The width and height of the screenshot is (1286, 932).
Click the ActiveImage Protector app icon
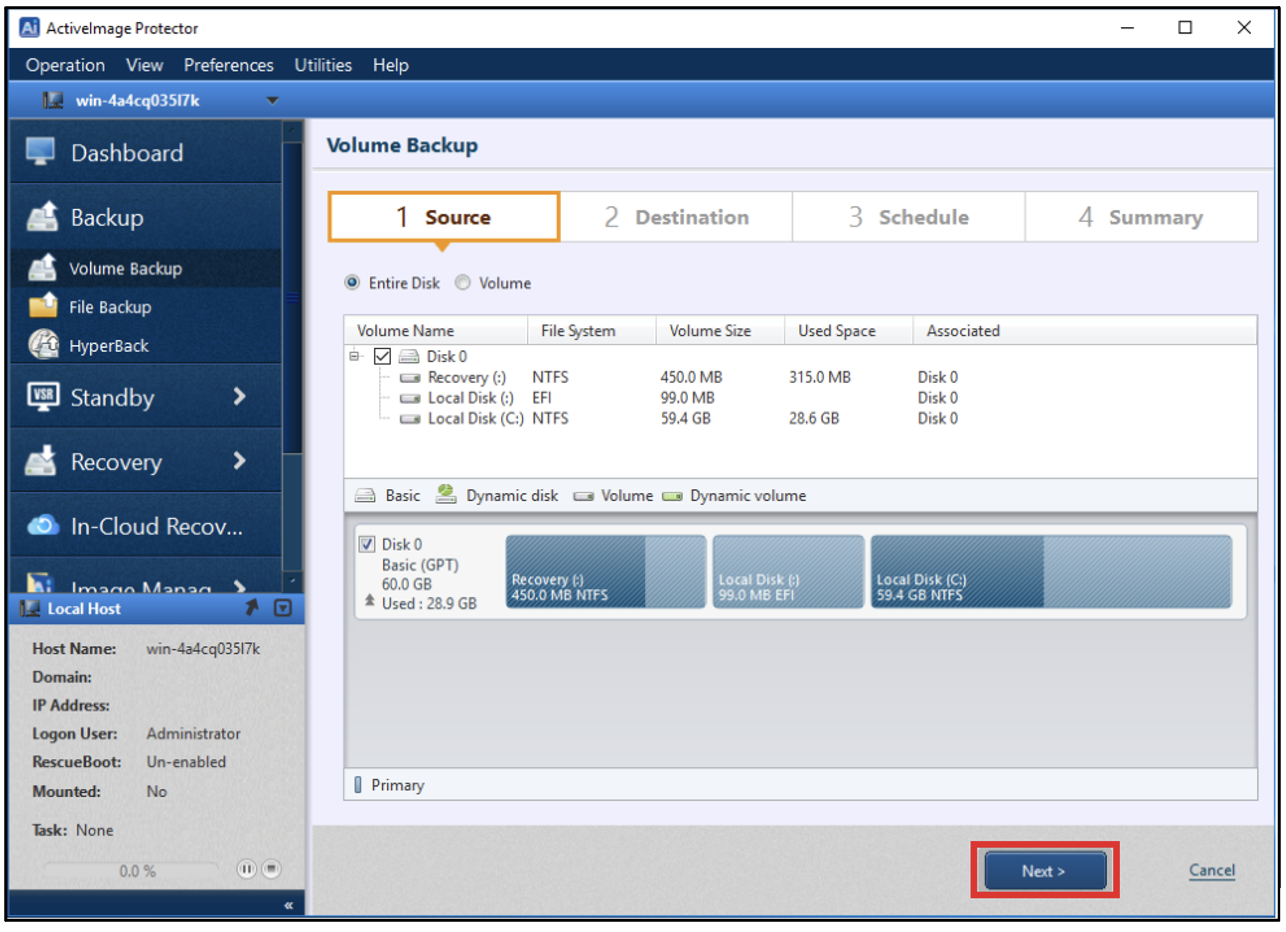(30, 27)
